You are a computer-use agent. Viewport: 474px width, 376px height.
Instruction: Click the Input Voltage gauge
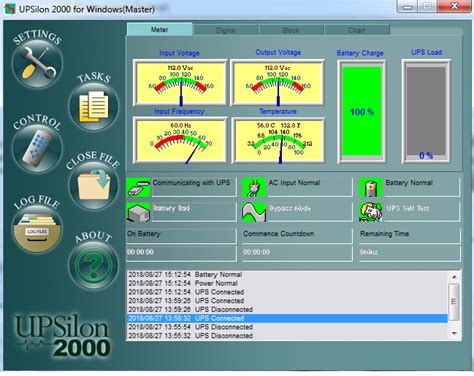click(x=180, y=82)
